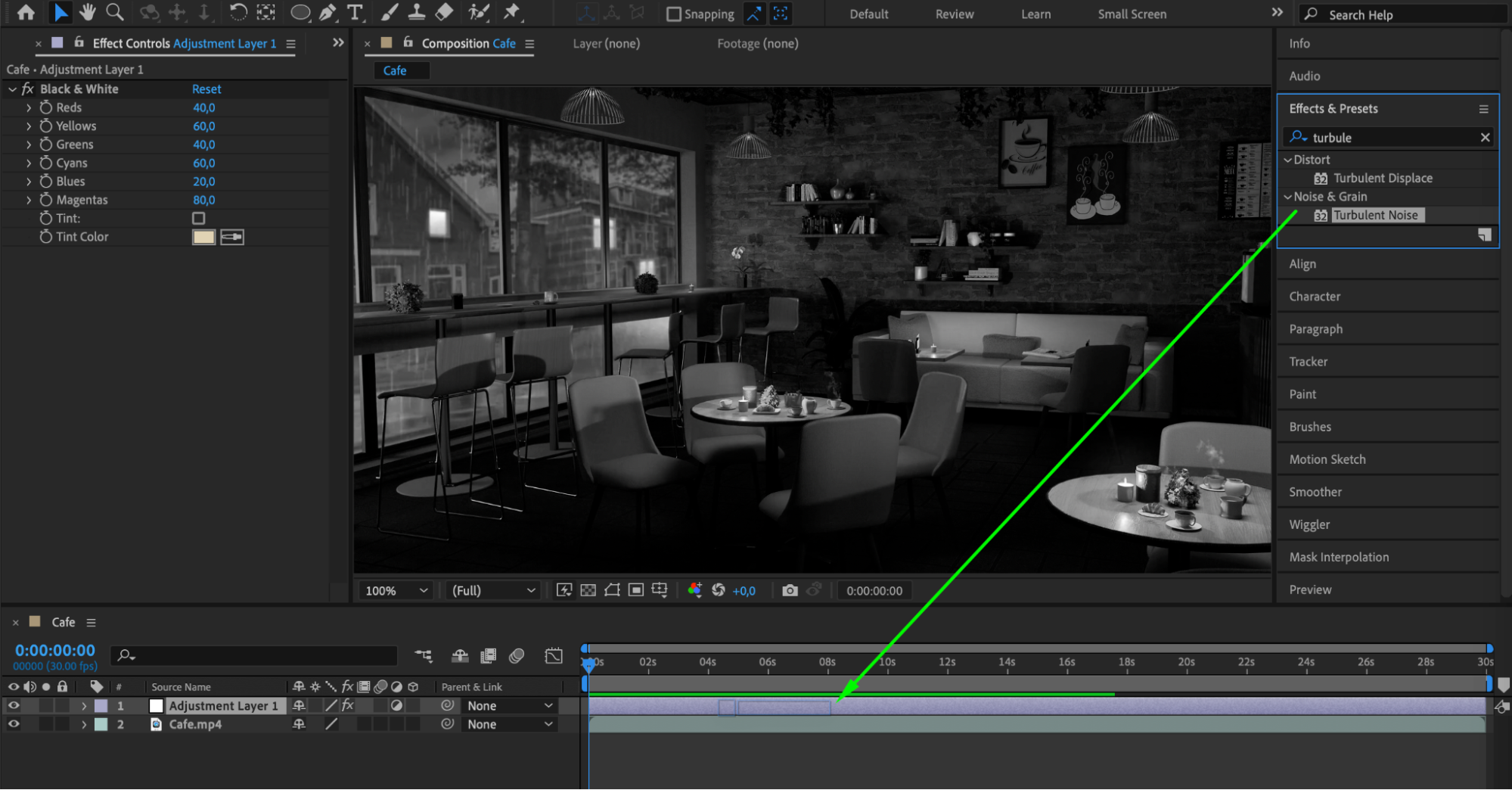Expand the Yellows property

click(x=29, y=126)
